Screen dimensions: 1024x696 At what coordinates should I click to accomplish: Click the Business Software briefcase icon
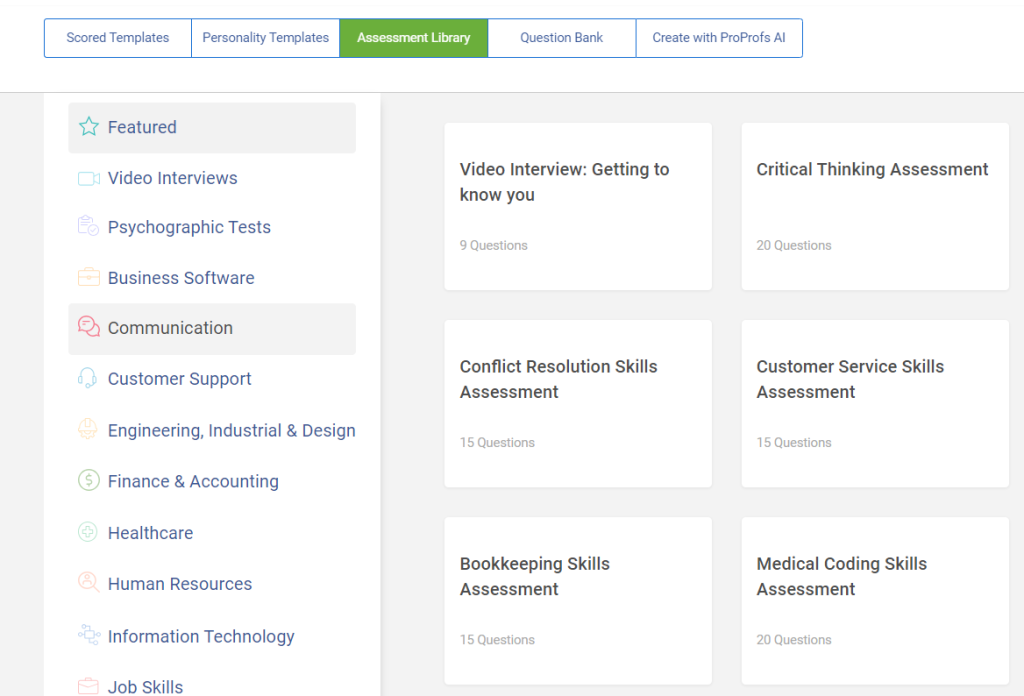click(x=89, y=278)
